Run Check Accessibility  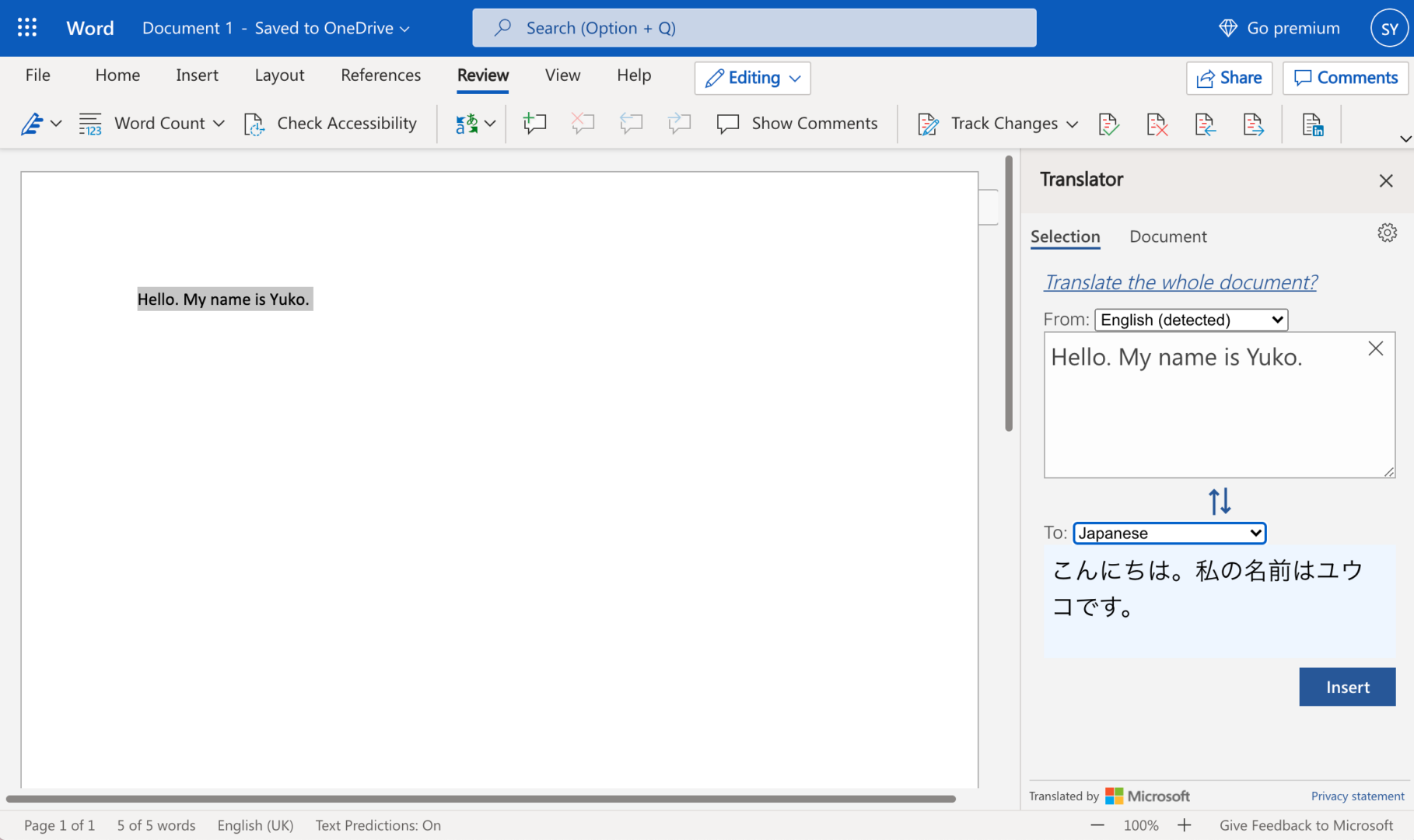(331, 124)
